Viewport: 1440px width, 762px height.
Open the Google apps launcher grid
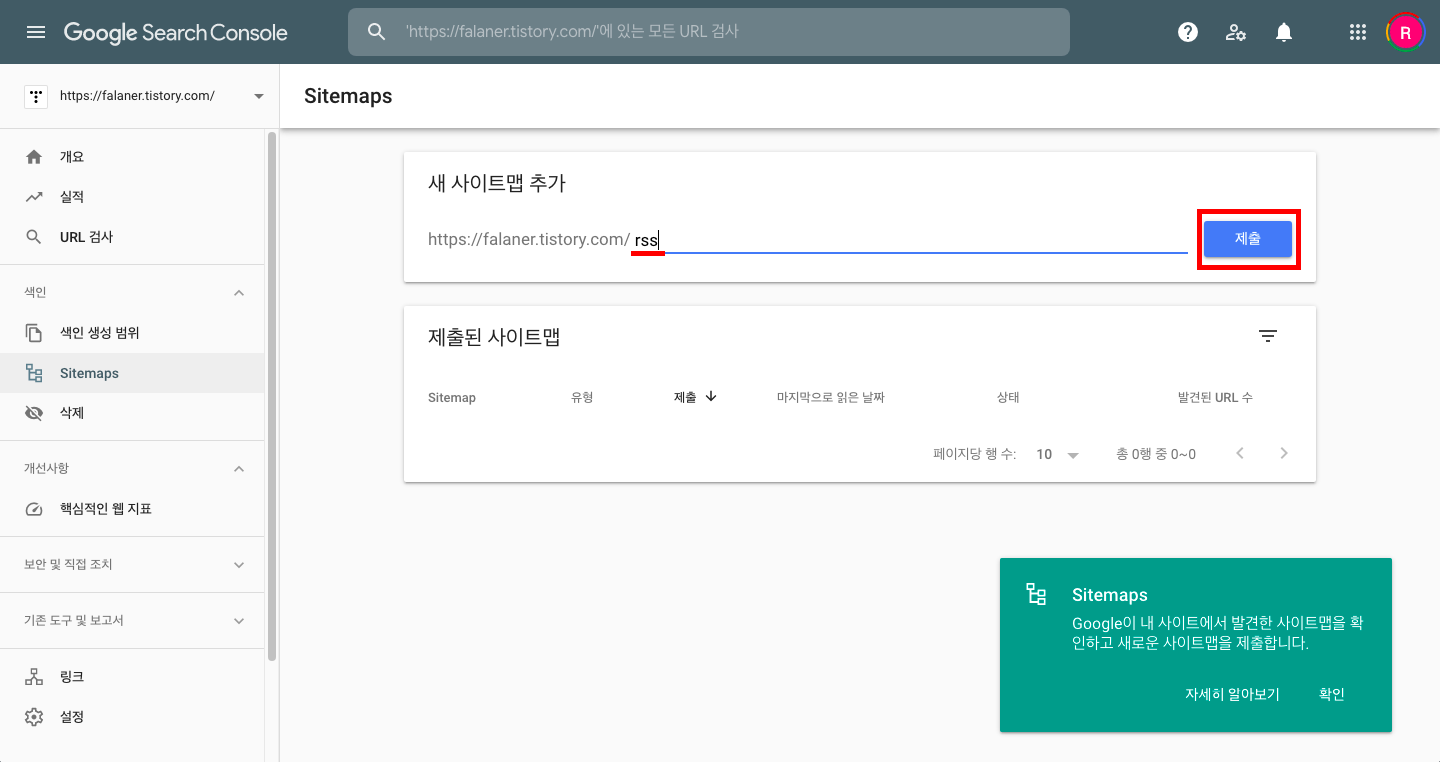1357,31
